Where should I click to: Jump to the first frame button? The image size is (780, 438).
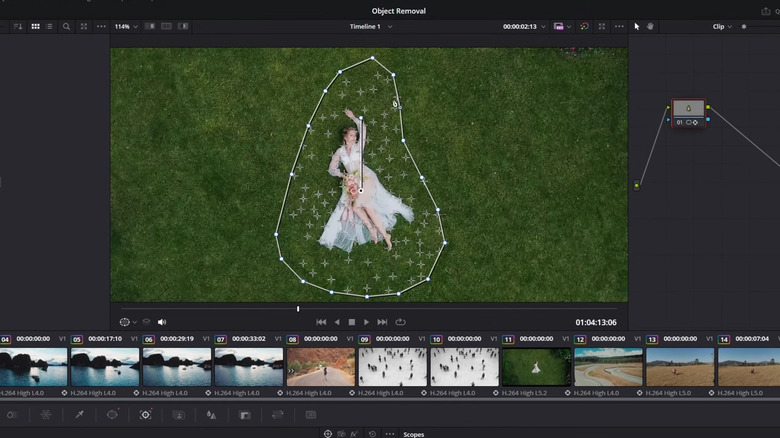(x=321, y=322)
